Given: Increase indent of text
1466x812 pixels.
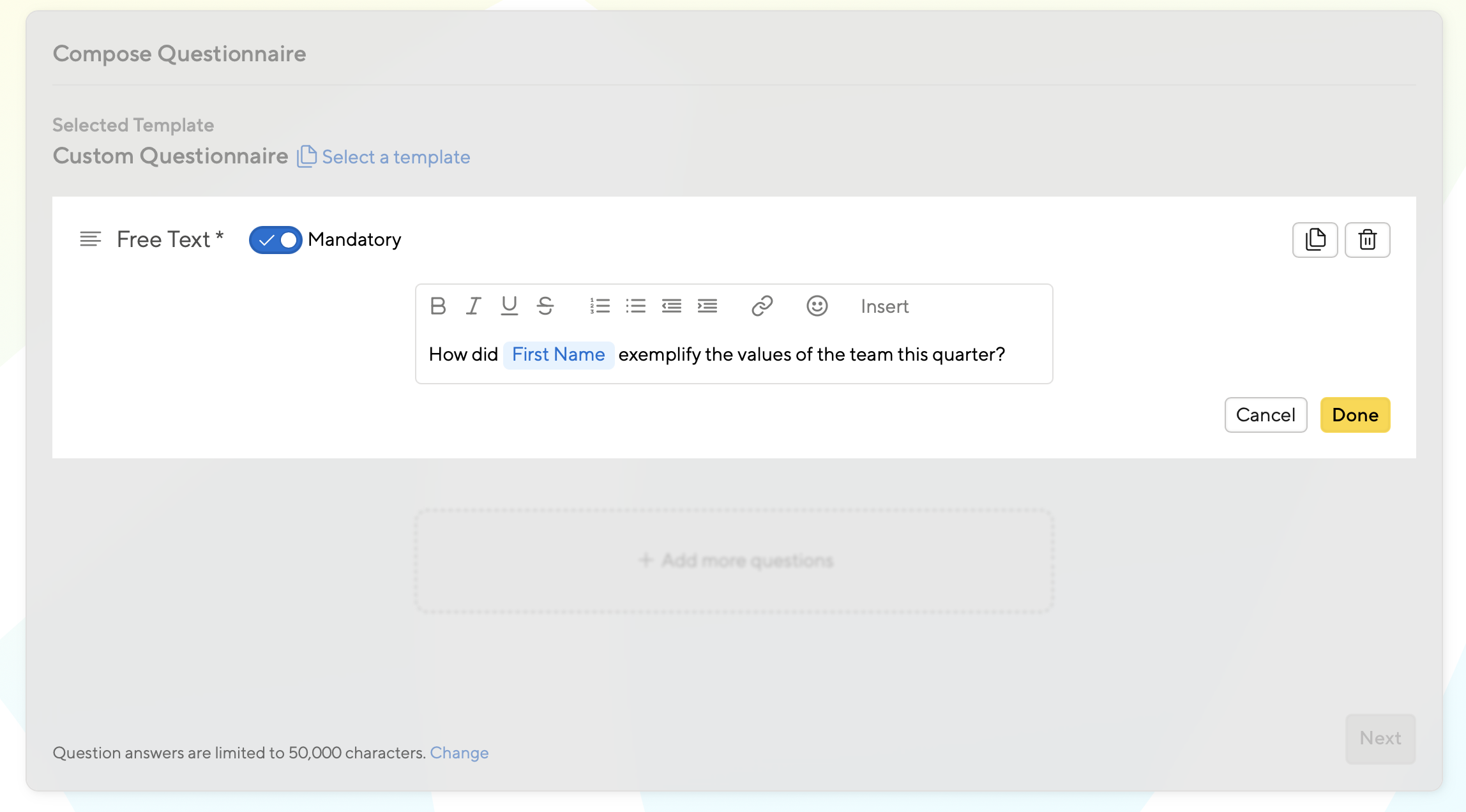Looking at the screenshot, I should tap(707, 306).
